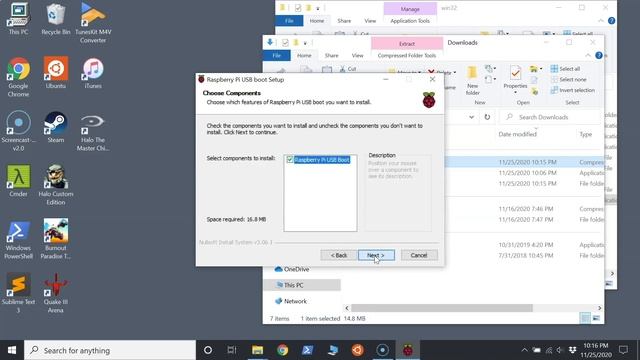
Task: Open the taskbar clock showing 10:16 PM
Action: (x=596, y=350)
